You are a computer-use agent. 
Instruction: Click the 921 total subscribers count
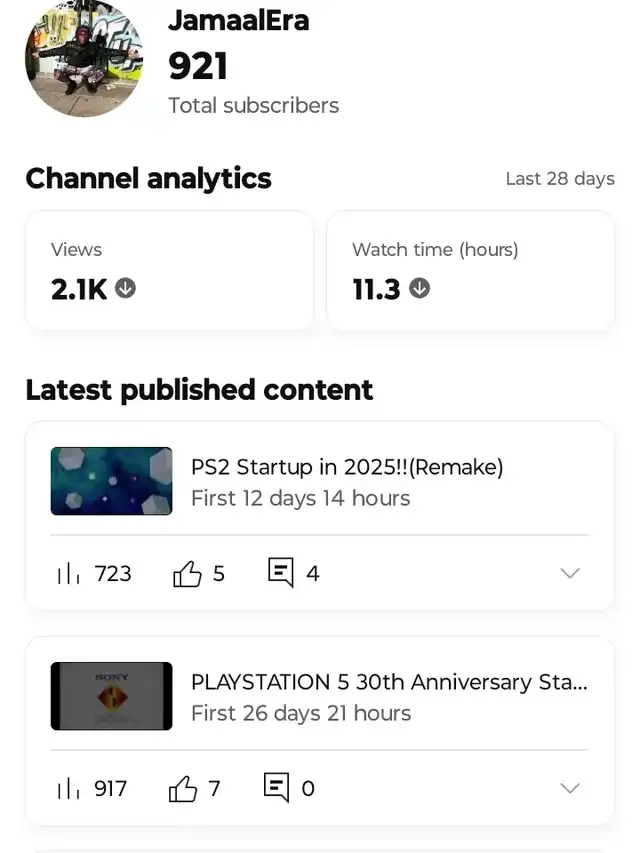[198, 66]
